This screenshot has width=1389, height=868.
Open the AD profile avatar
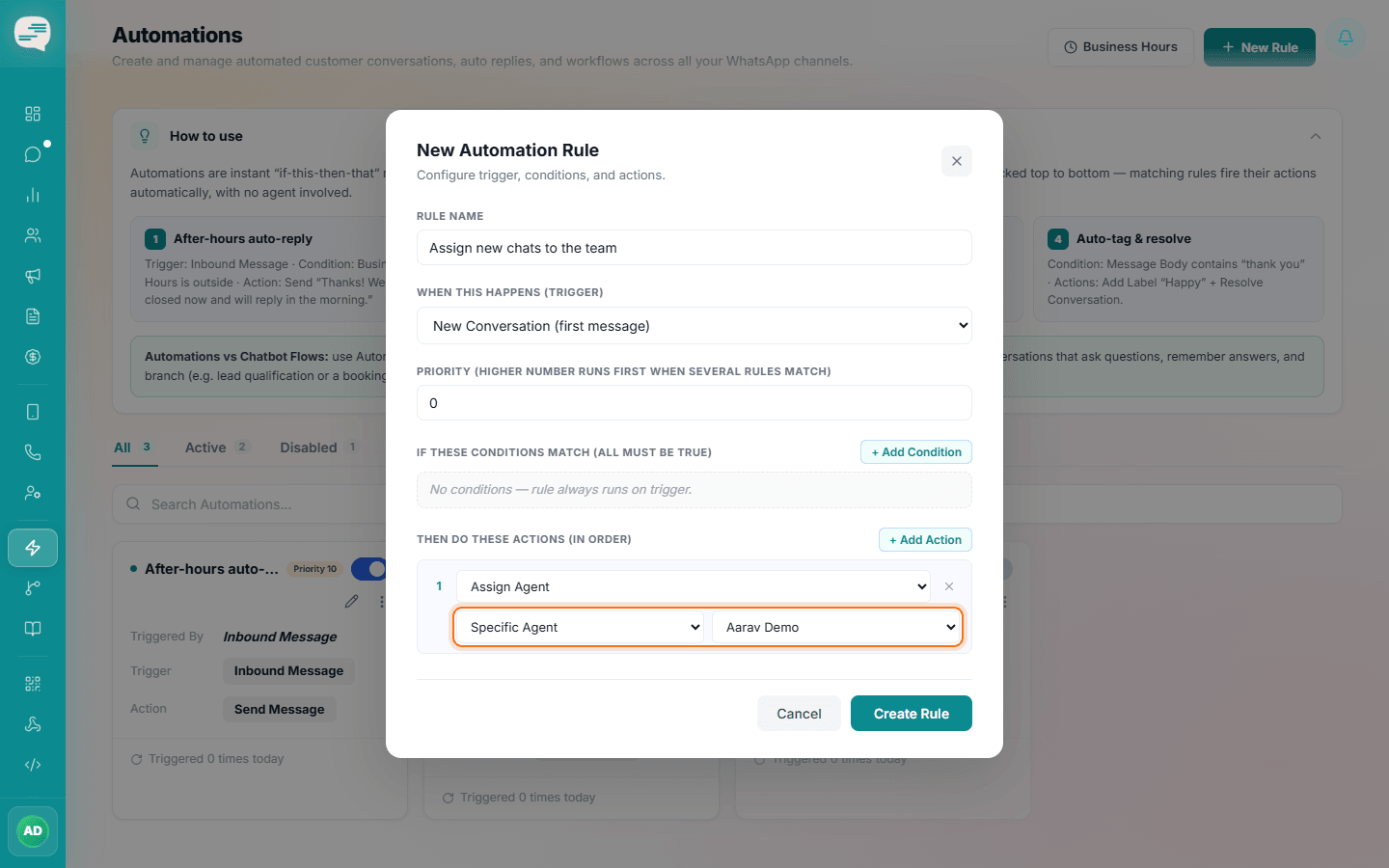33,831
